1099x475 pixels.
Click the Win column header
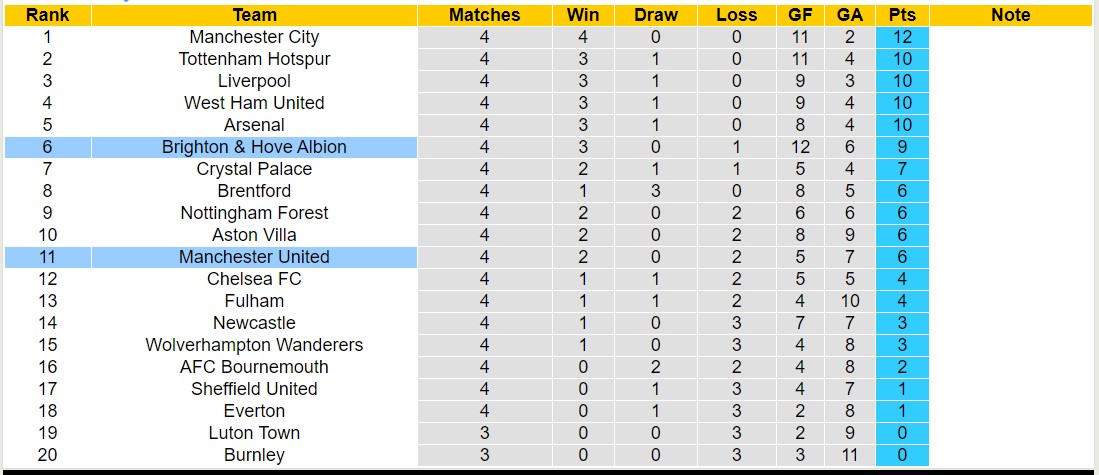(583, 15)
